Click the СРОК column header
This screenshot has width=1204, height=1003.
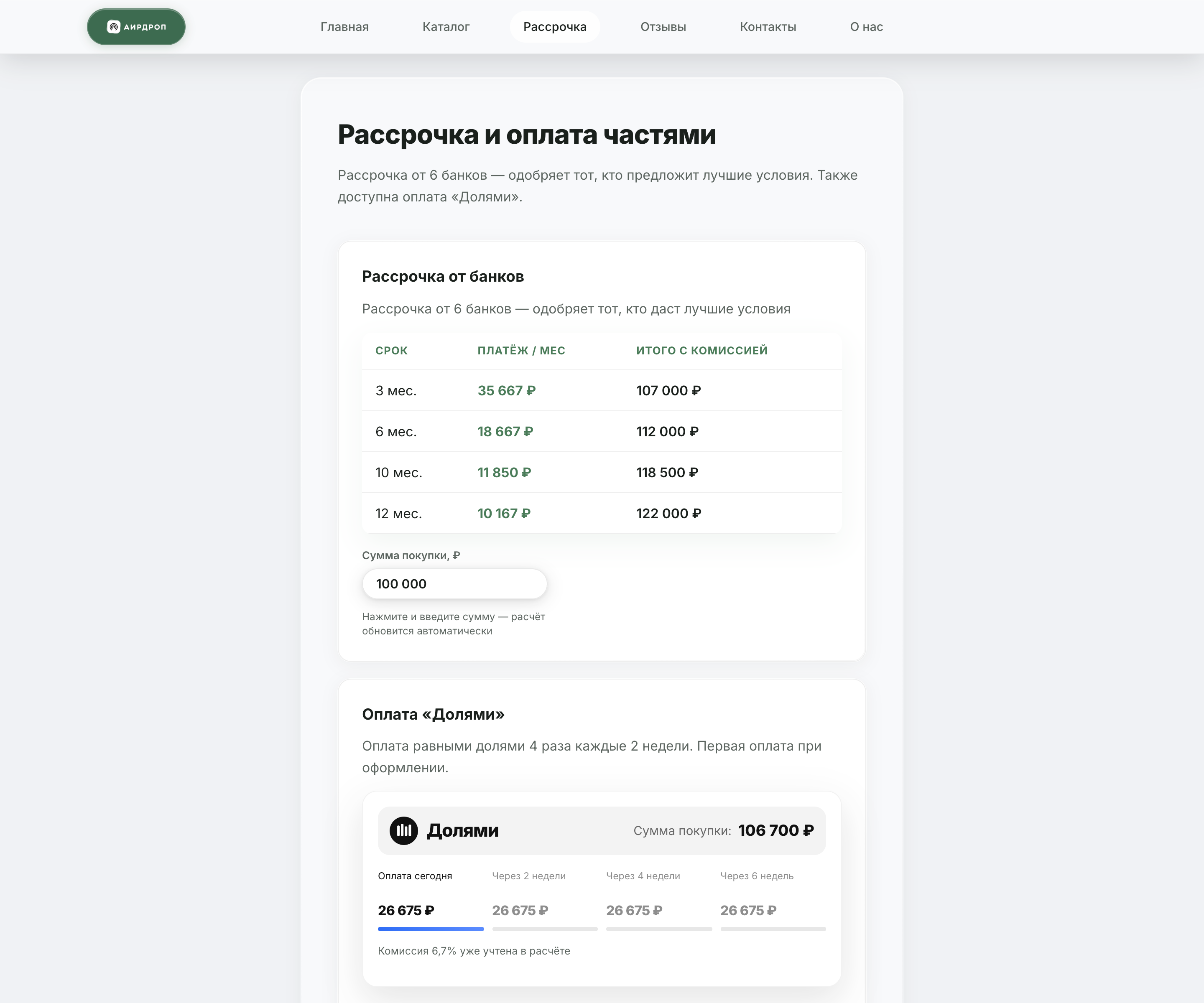click(x=392, y=351)
